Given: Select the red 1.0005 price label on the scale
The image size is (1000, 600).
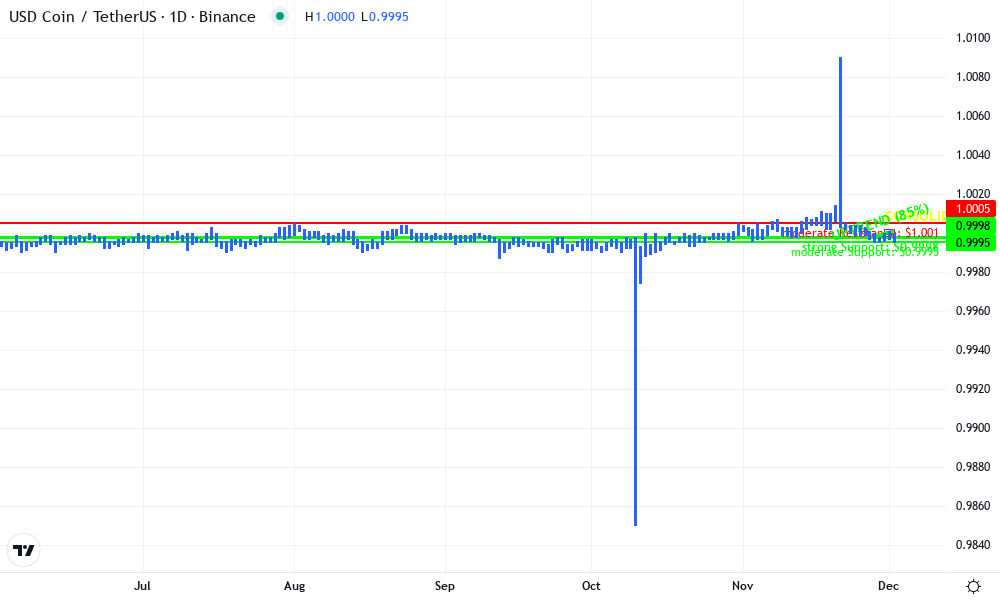Looking at the screenshot, I should 974,209.
